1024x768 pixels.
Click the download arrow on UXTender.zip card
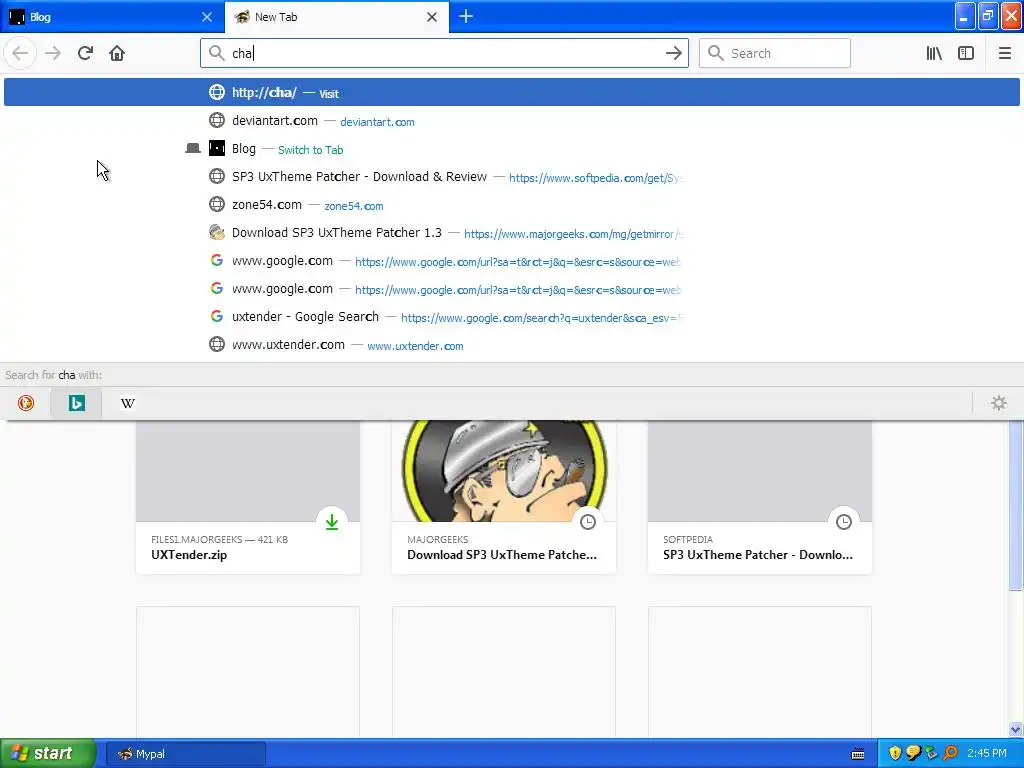[332, 522]
